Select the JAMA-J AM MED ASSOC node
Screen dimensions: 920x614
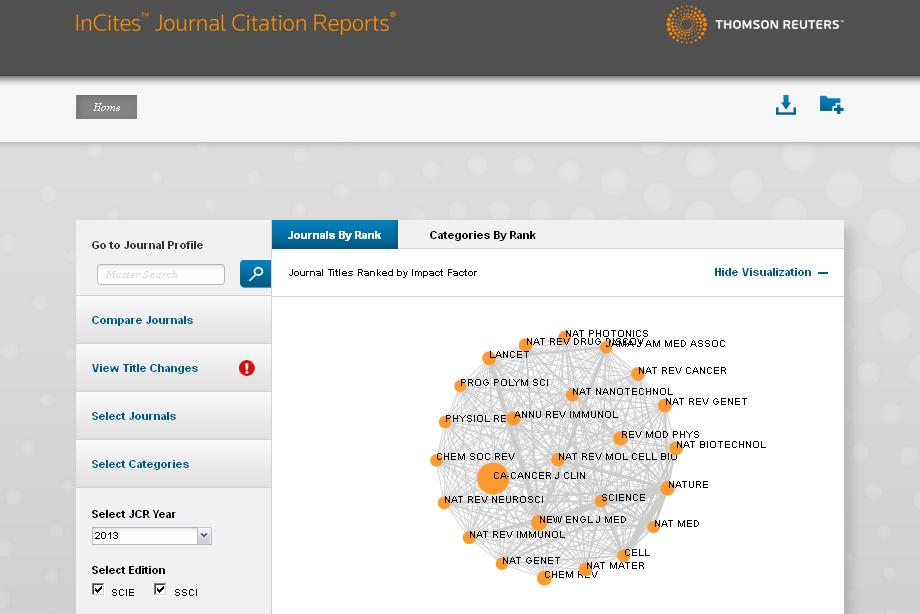click(x=606, y=347)
